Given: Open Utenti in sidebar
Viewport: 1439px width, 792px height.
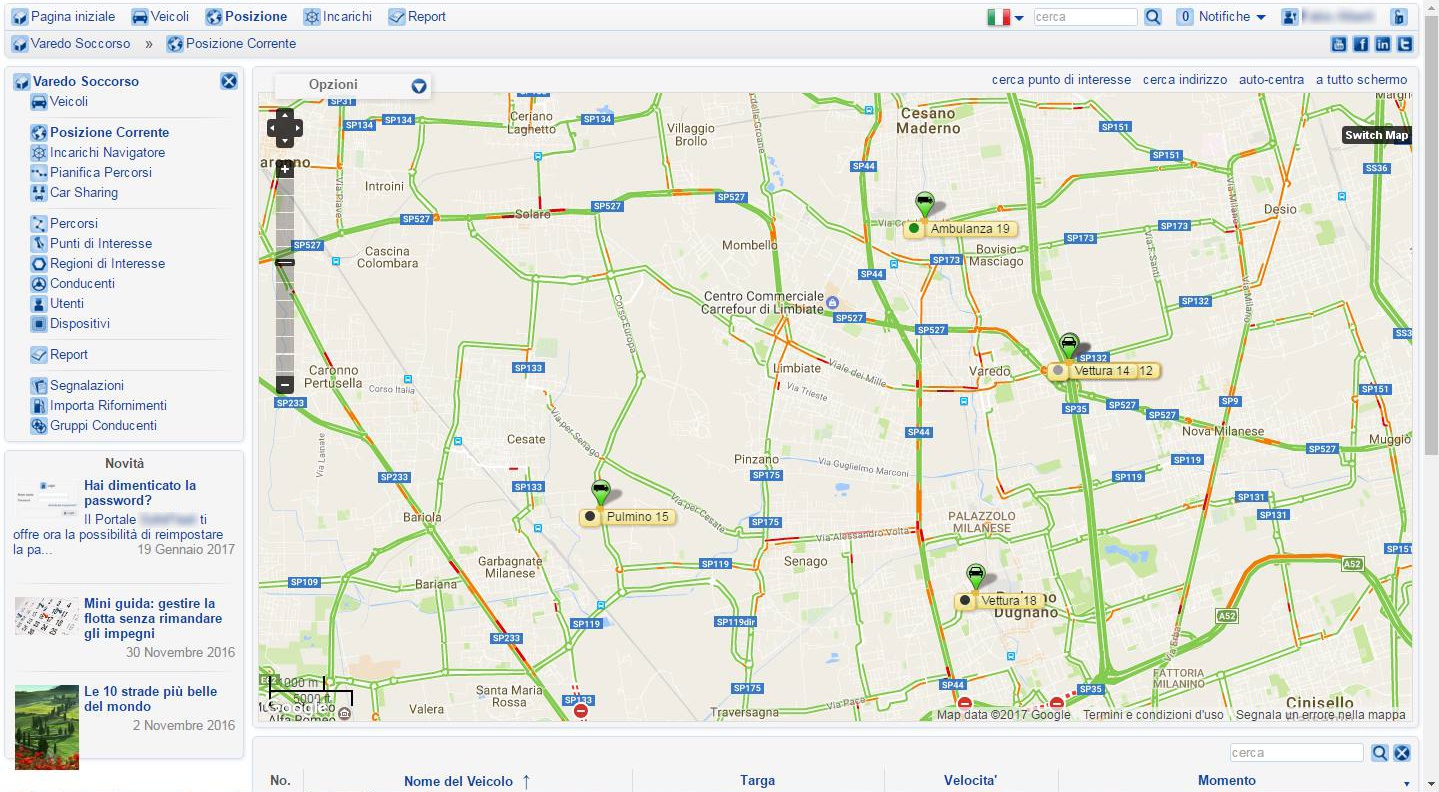Looking at the screenshot, I should tap(57, 304).
